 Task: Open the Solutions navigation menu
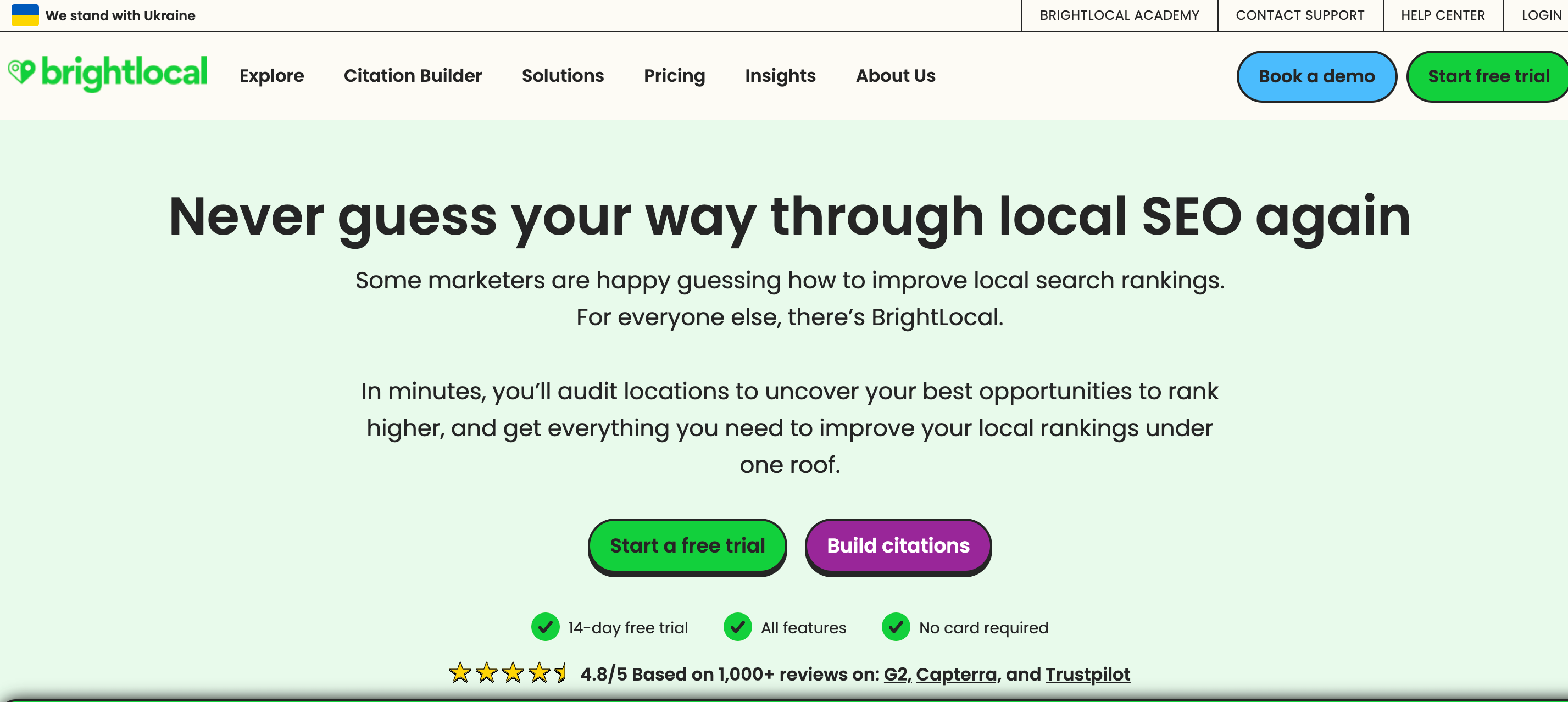(x=563, y=75)
